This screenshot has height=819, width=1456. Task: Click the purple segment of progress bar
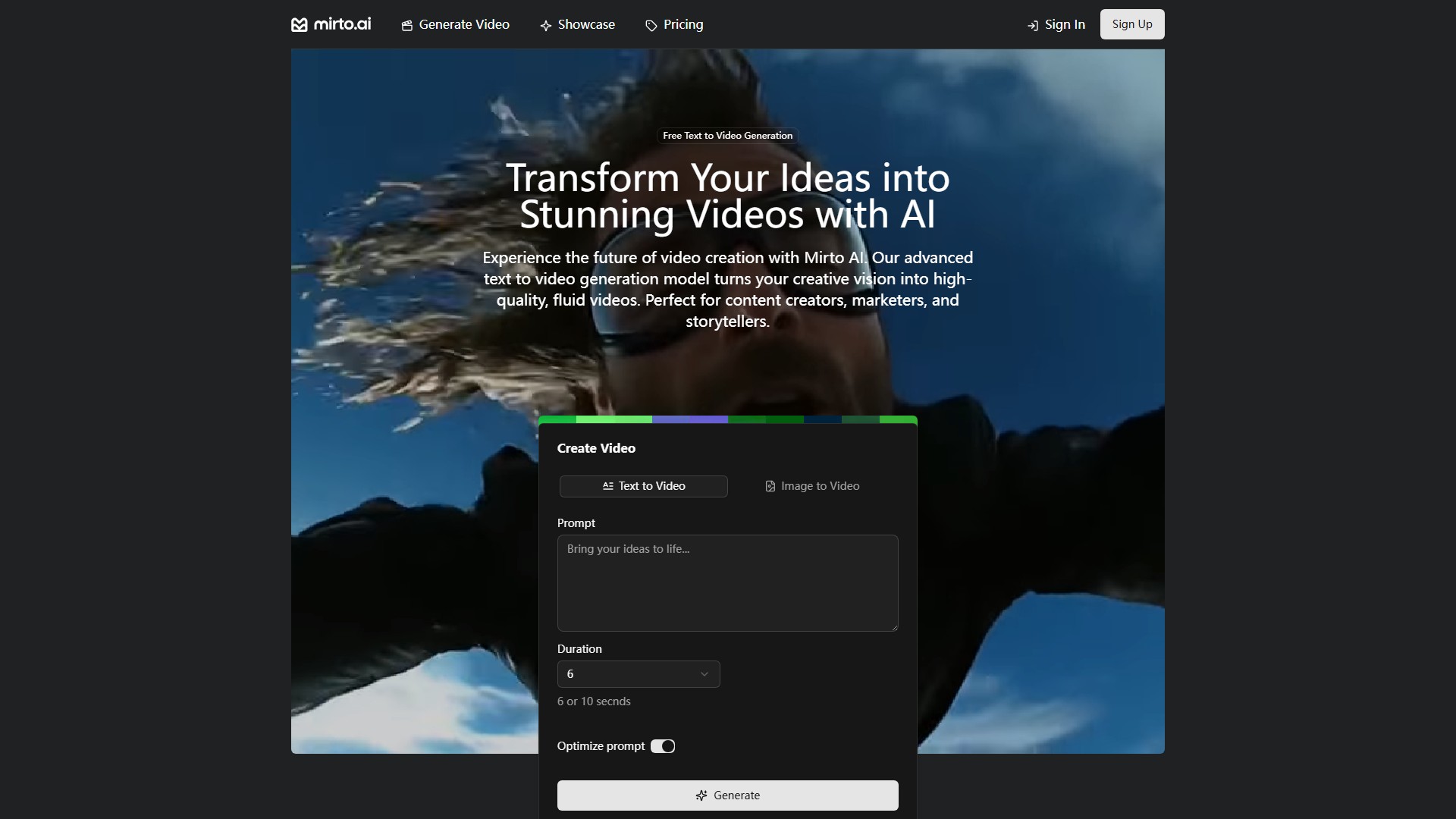pyautogui.click(x=689, y=419)
